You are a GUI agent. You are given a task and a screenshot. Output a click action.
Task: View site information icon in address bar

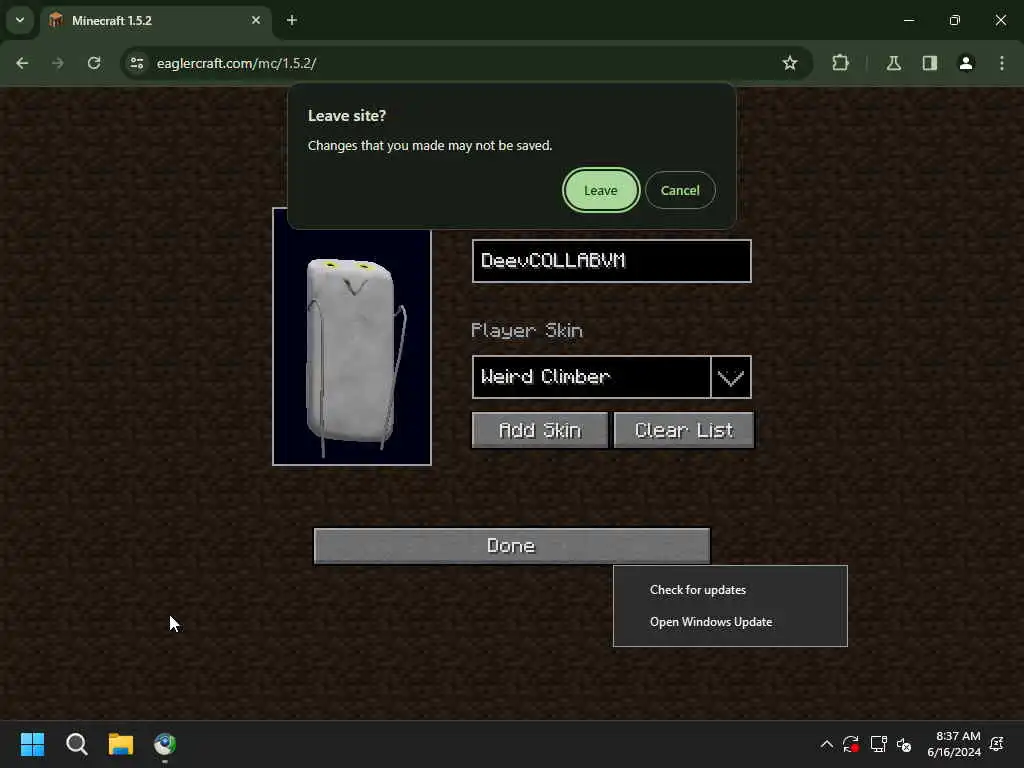137,63
